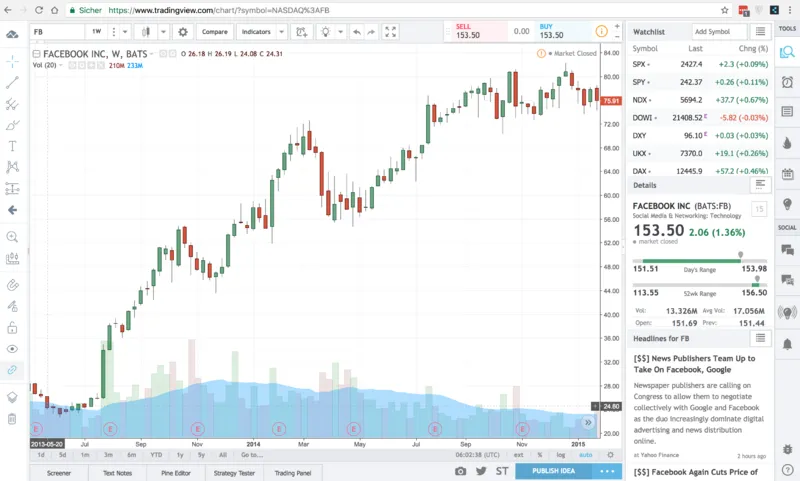
Task: Select the All date range
Action: pyautogui.click(x=223, y=454)
